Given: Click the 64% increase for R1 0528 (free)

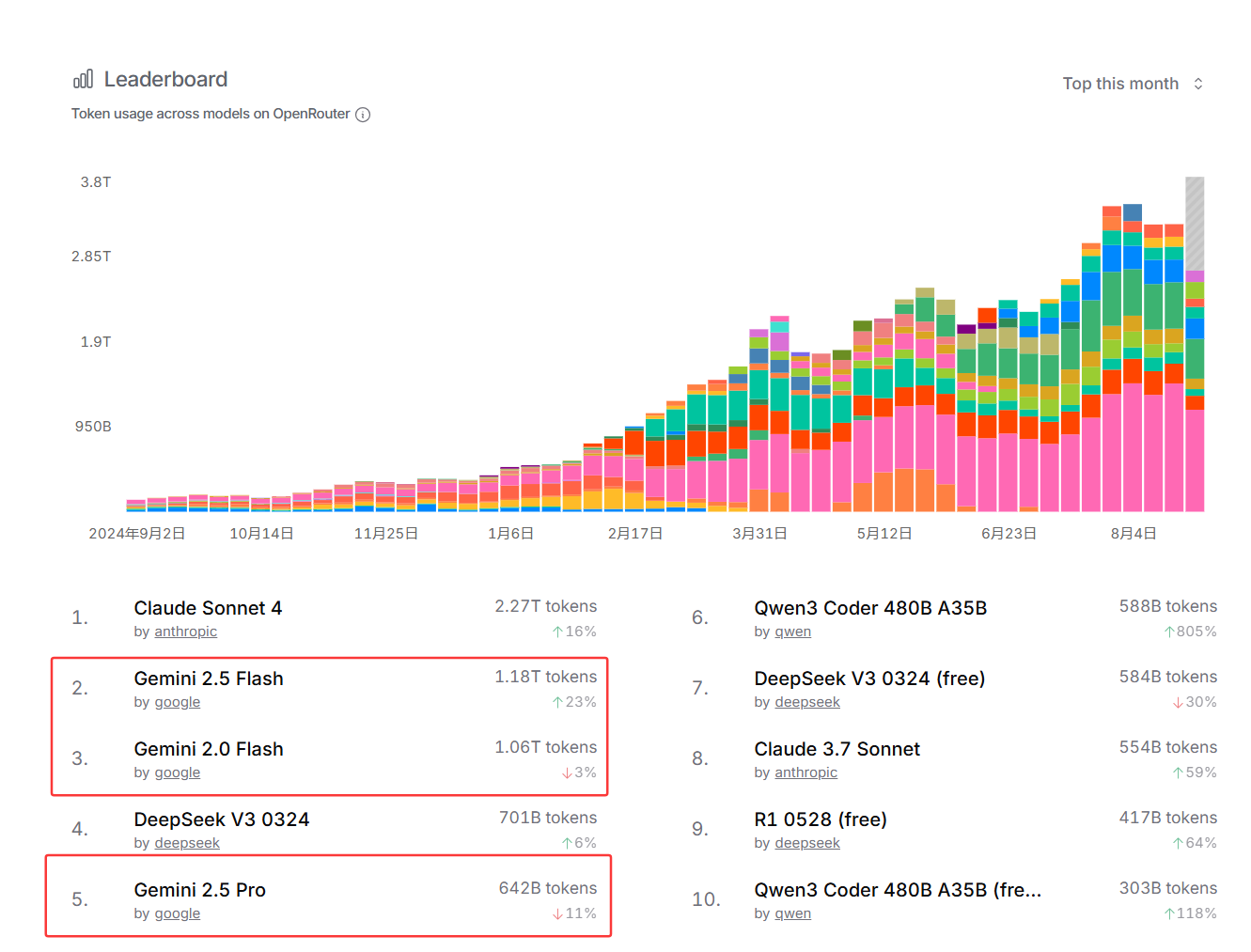Looking at the screenshot, I should coord(1195,843).
